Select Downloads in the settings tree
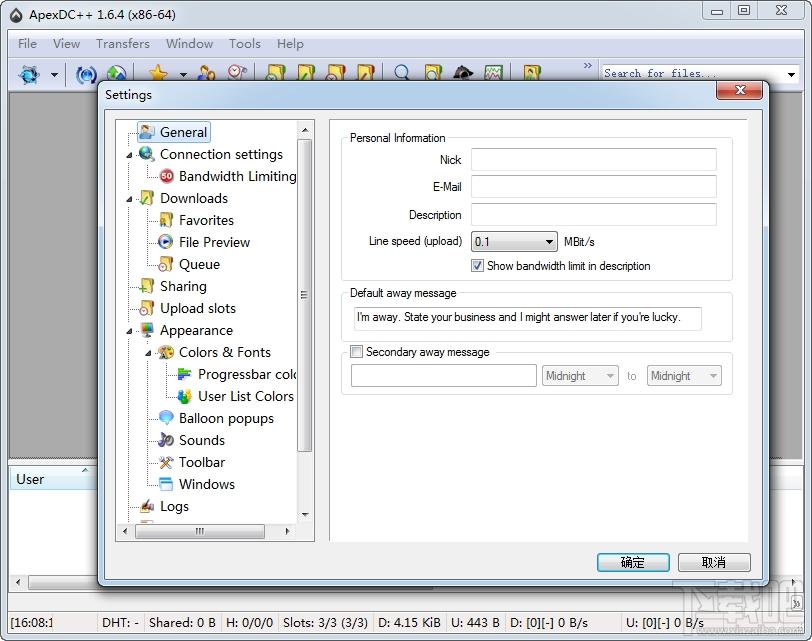The width and height of the screenshot is (812, 641). 194,198
